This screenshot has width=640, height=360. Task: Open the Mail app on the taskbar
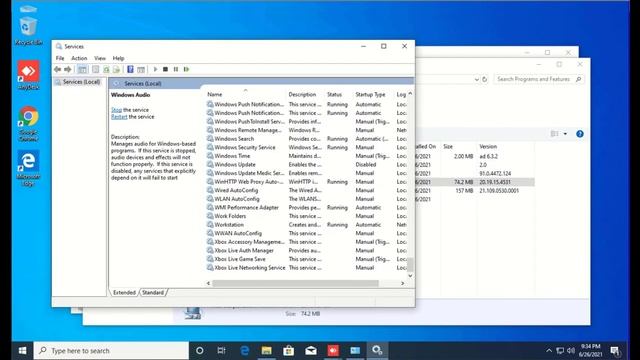[311, 350]
